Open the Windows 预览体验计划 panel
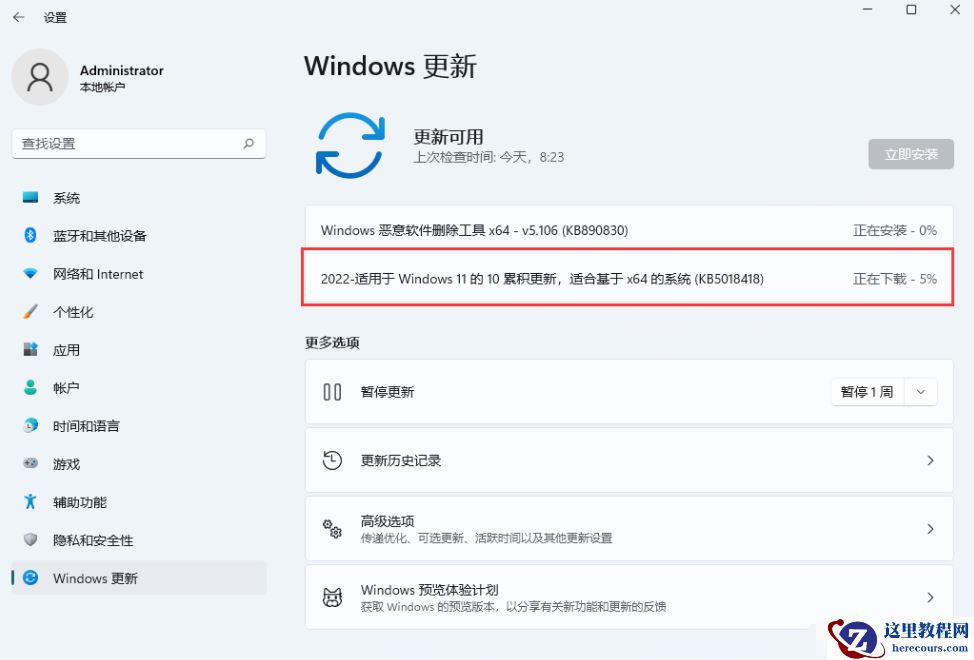Image resolution: width=974 pixels, height=660 pixels. 628,597
